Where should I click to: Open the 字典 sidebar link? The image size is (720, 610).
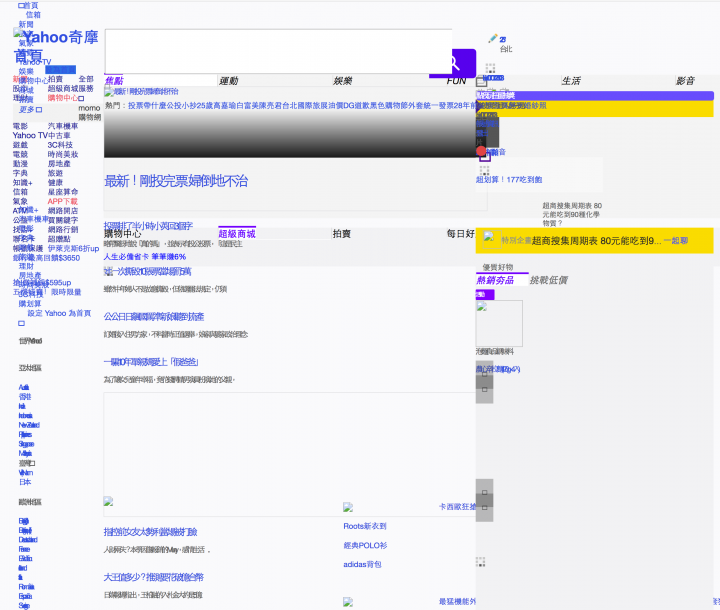(x=20, y=174)
